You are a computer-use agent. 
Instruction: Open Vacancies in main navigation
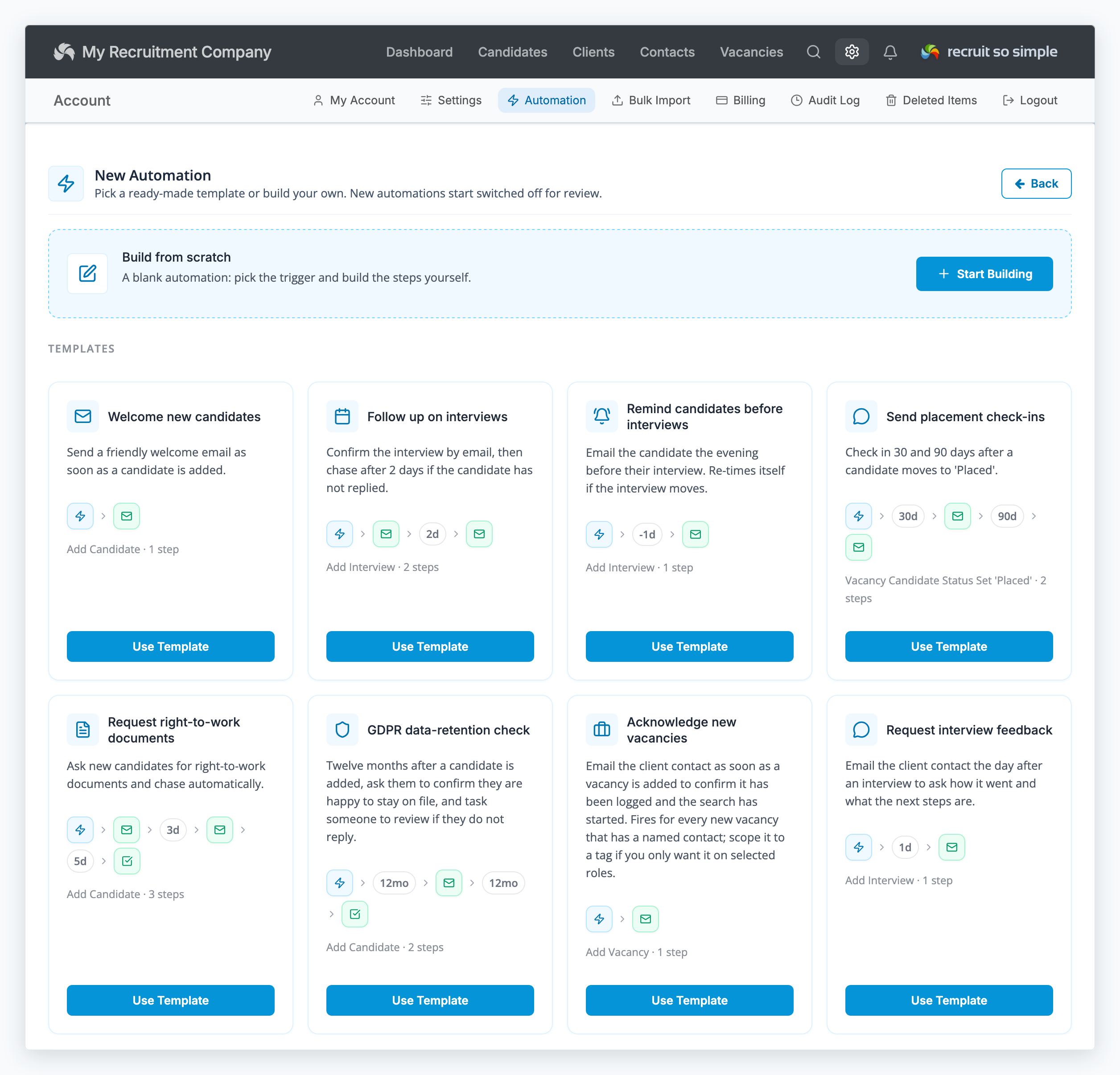pyautogui.click(x=751, y=52)
